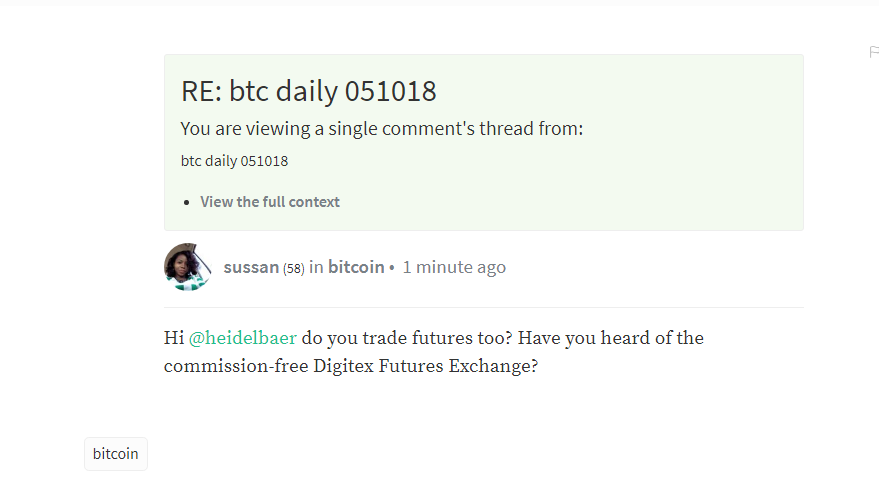The height and width of the screenshot is (481, 879).
Task: Click the bullet before 'View the full context'
Action: 187,202
